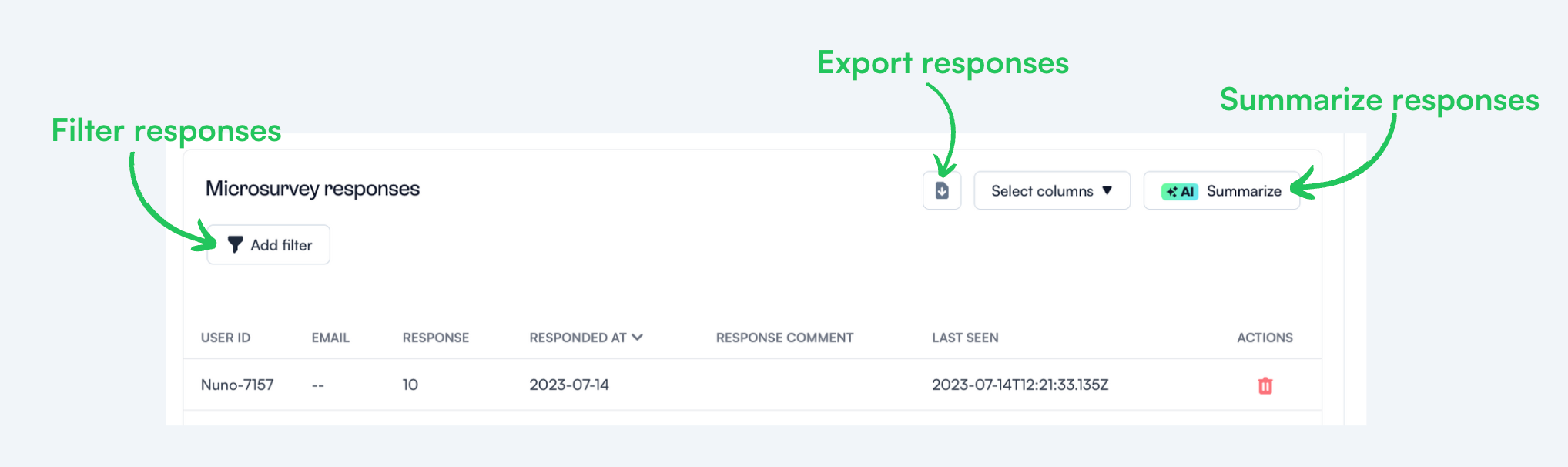
Task: Click the green Filter responses annotation label
Action: 166,130
